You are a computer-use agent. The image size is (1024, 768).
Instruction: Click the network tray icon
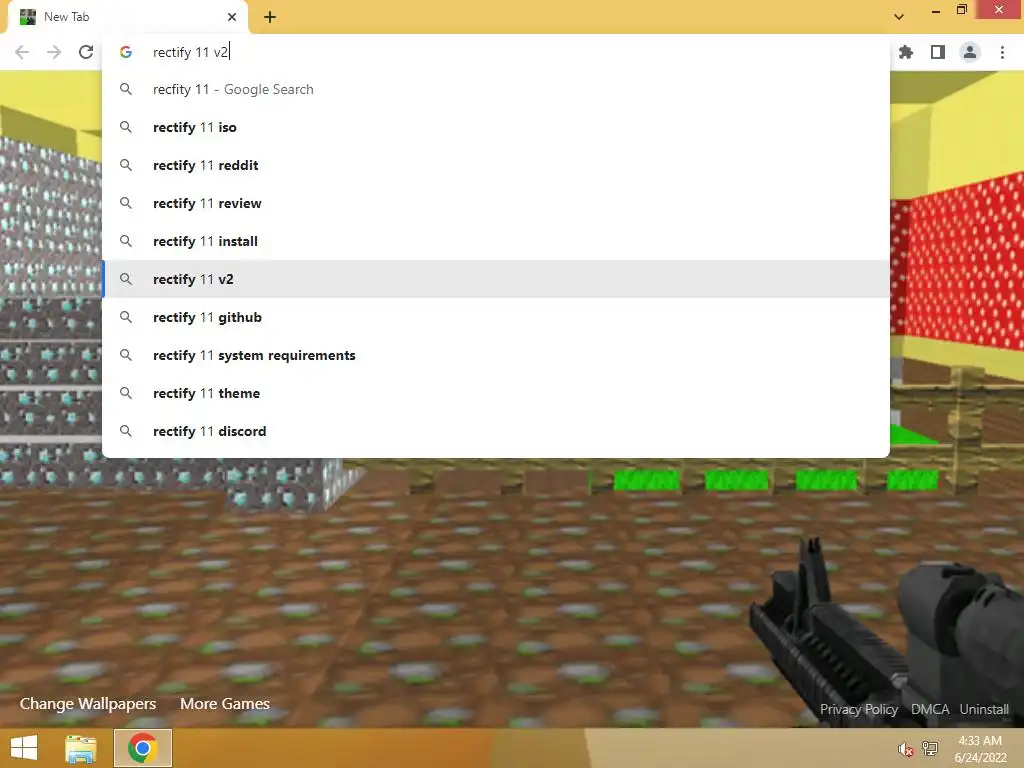click(x=930, y=749)
